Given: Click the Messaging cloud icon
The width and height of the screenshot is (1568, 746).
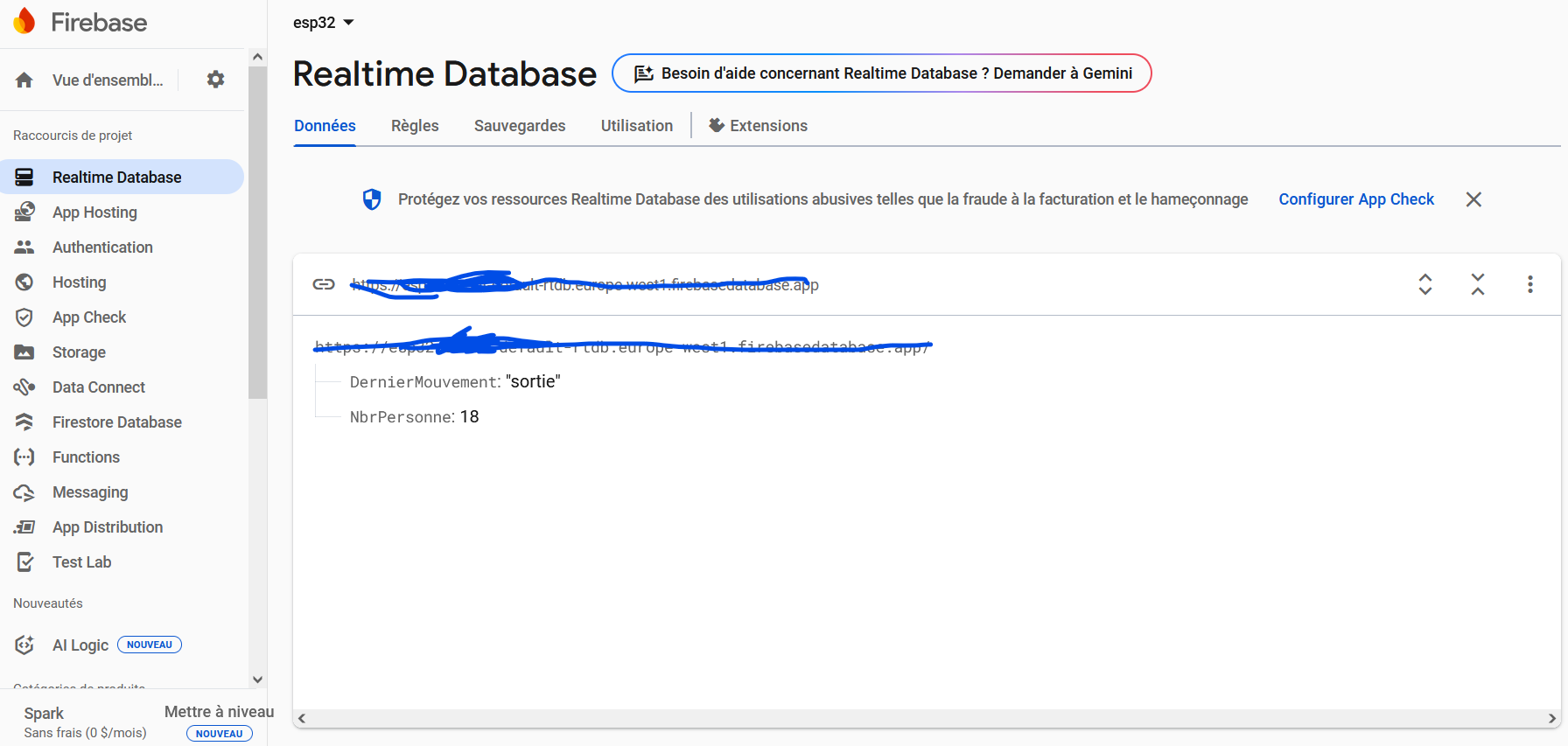Looking at the screenshot, I should [x=24, y=492].
